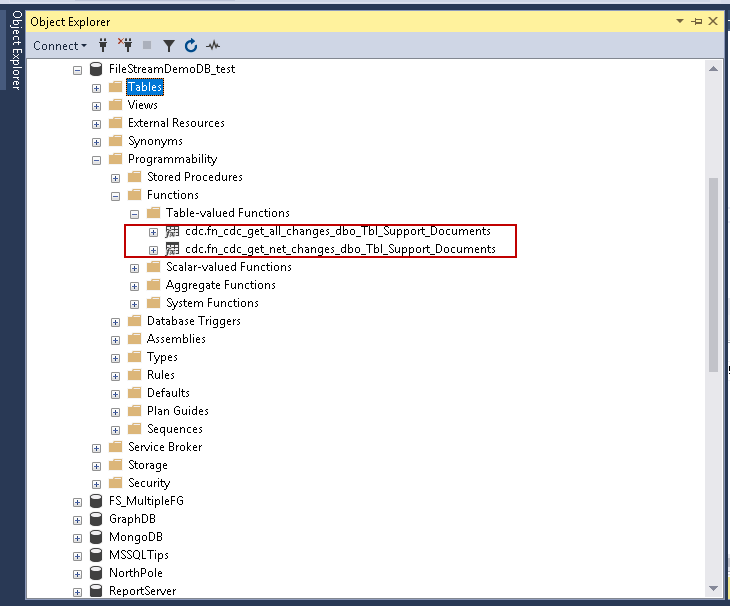The image size is (730, 606).
Task: Select Scalar-valued Functions folder label
Action: (x=229, y=267)
